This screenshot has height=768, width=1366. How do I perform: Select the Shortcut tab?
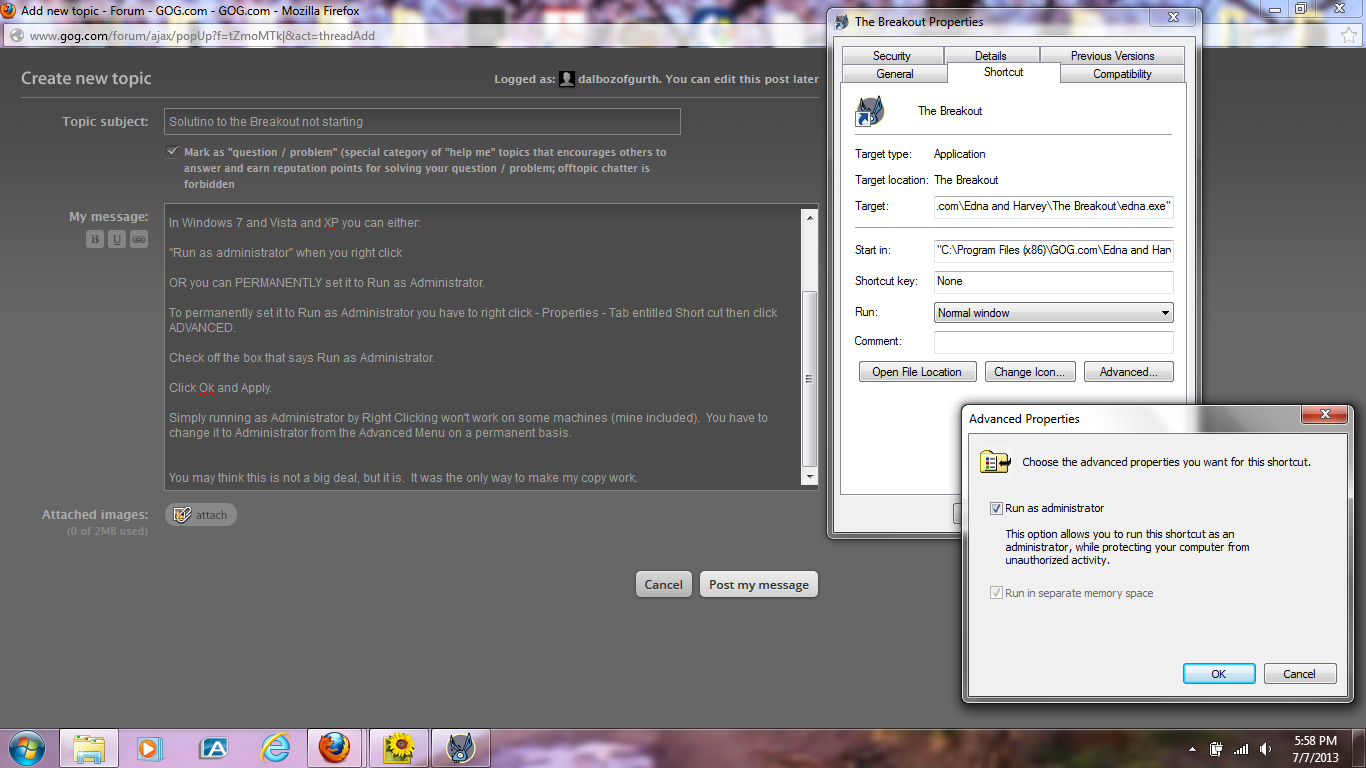pos(1003,72)
